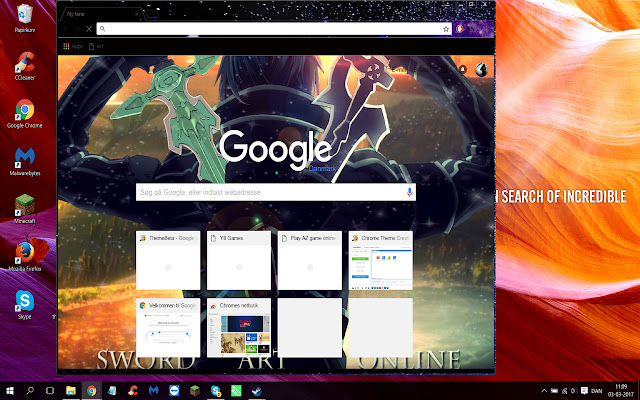This screenshot has width=640, height=400.
Task: Open TeamViewer from the taskbar
Action: click(174, 391)
